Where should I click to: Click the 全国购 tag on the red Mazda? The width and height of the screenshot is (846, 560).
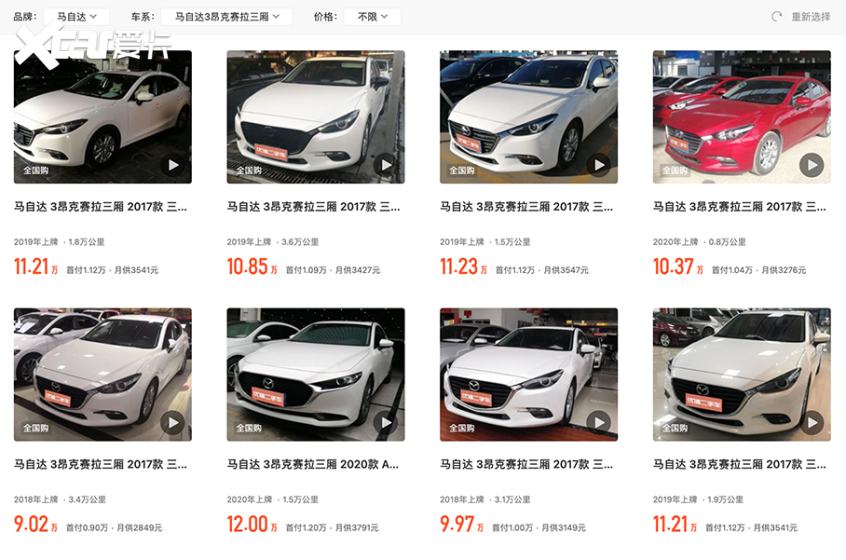674,170
